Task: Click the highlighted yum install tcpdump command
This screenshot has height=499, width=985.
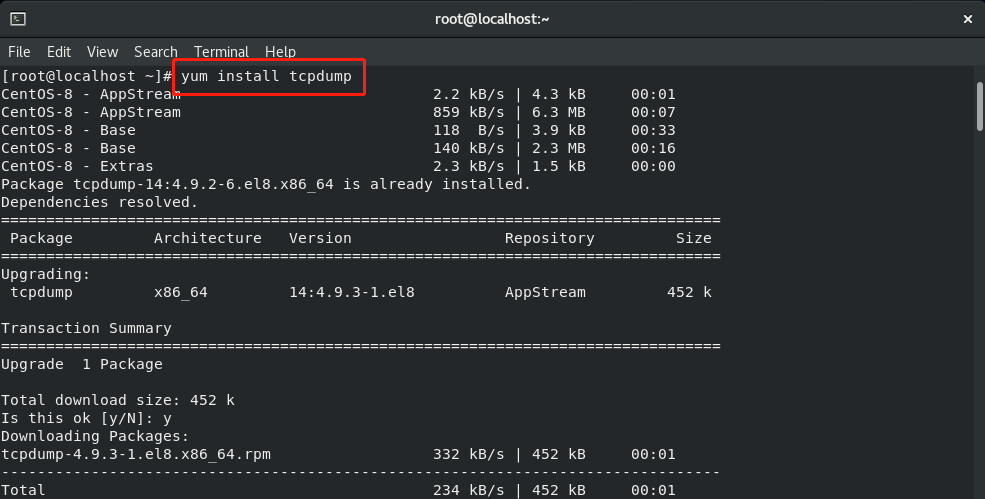Action: [x=266, y=77]
